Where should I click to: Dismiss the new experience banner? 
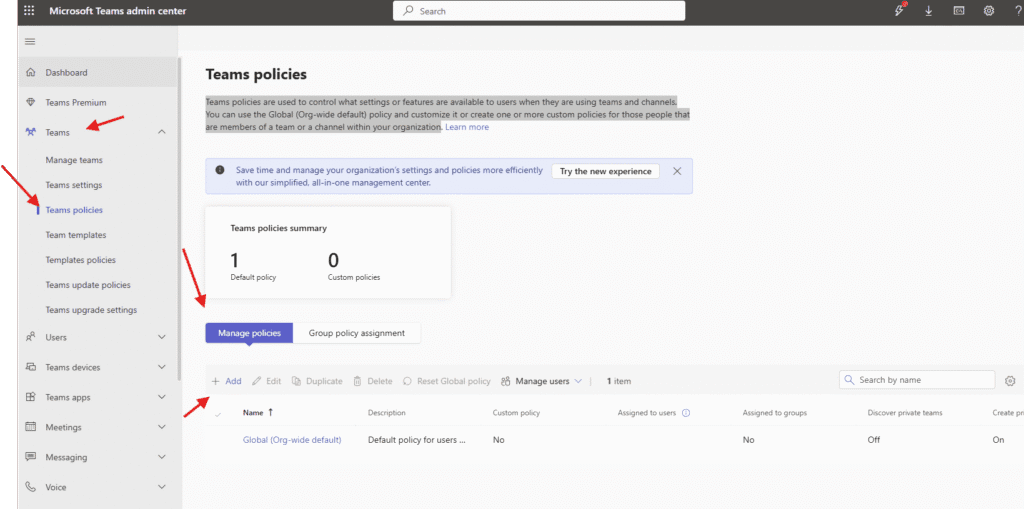coord(677,171)
